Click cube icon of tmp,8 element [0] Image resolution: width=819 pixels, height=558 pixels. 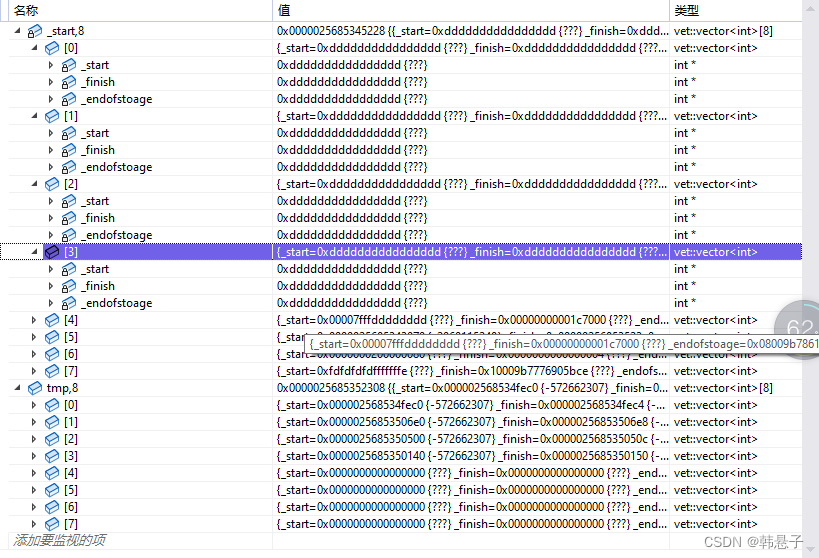[x=52, y=405]
